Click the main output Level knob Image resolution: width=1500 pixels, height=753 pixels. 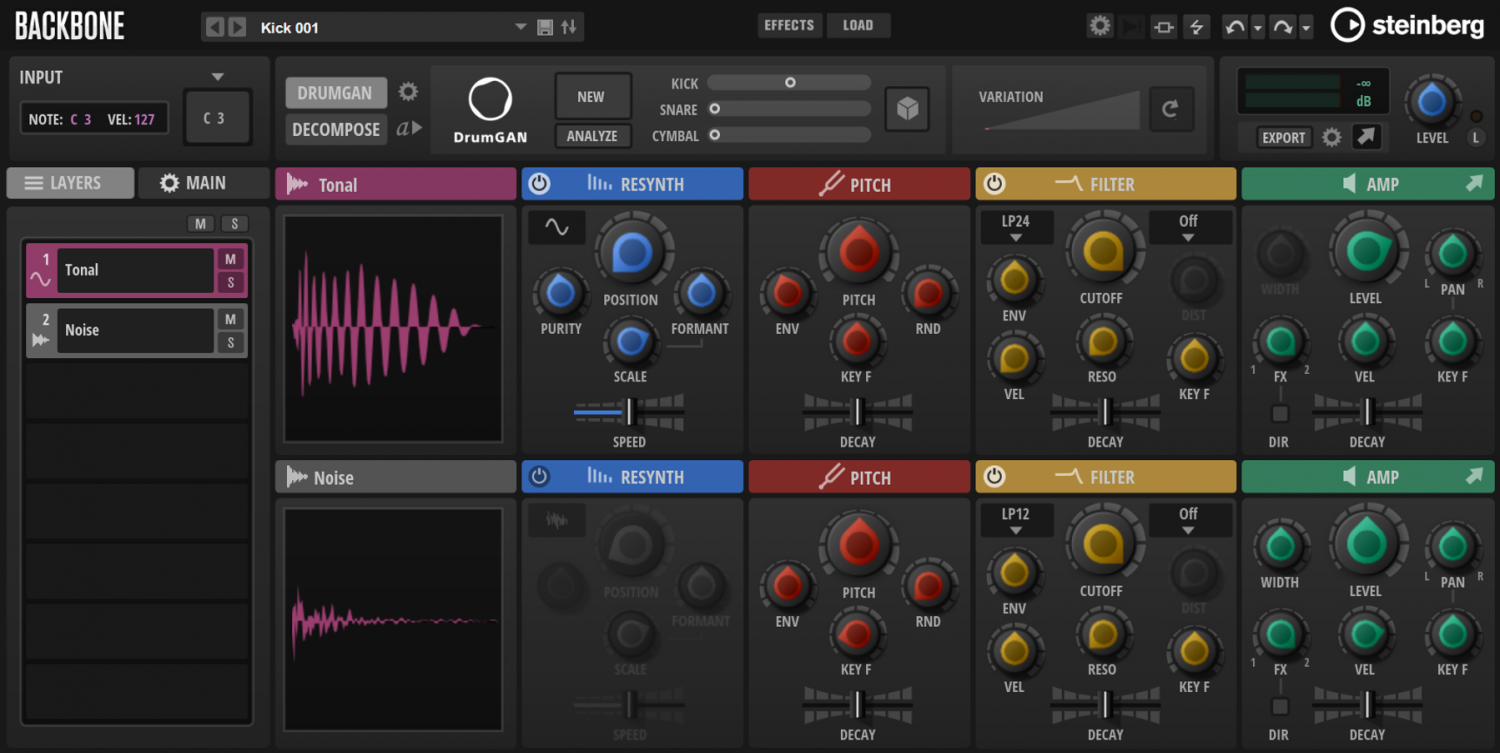coord(1432,102)
